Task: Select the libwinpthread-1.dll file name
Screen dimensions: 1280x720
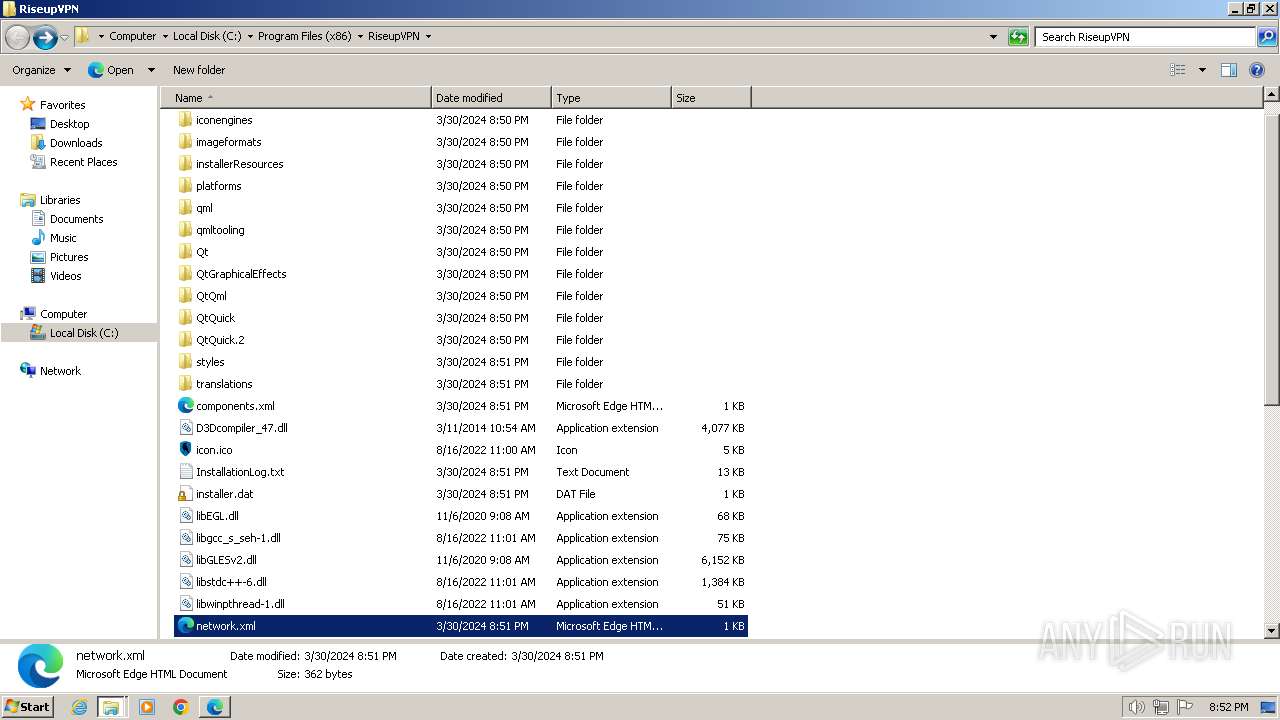Action: click(x=240, y=604)
